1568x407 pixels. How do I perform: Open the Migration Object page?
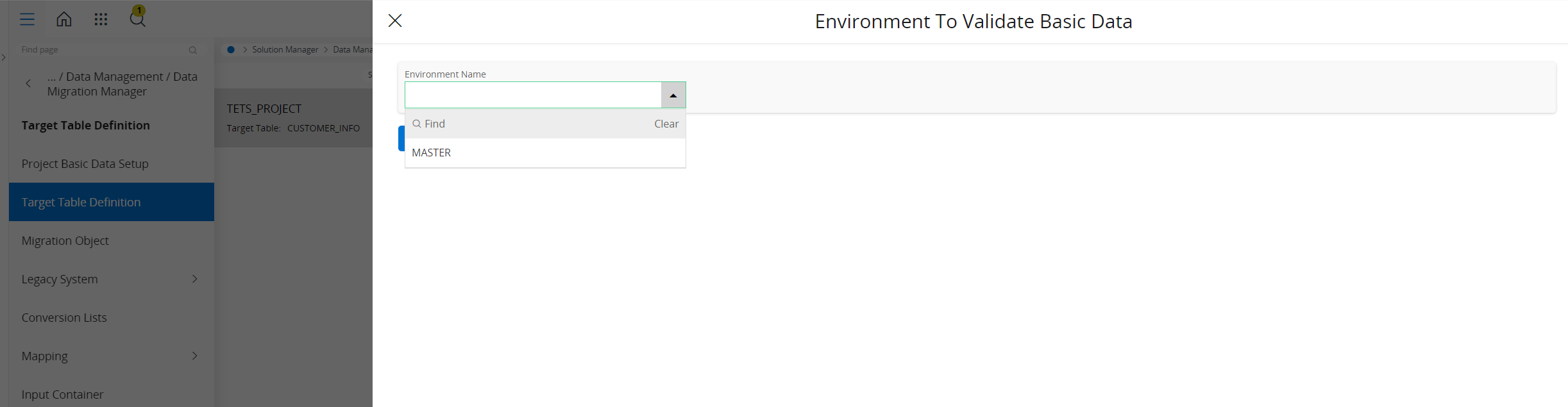(x=65, y=240)
